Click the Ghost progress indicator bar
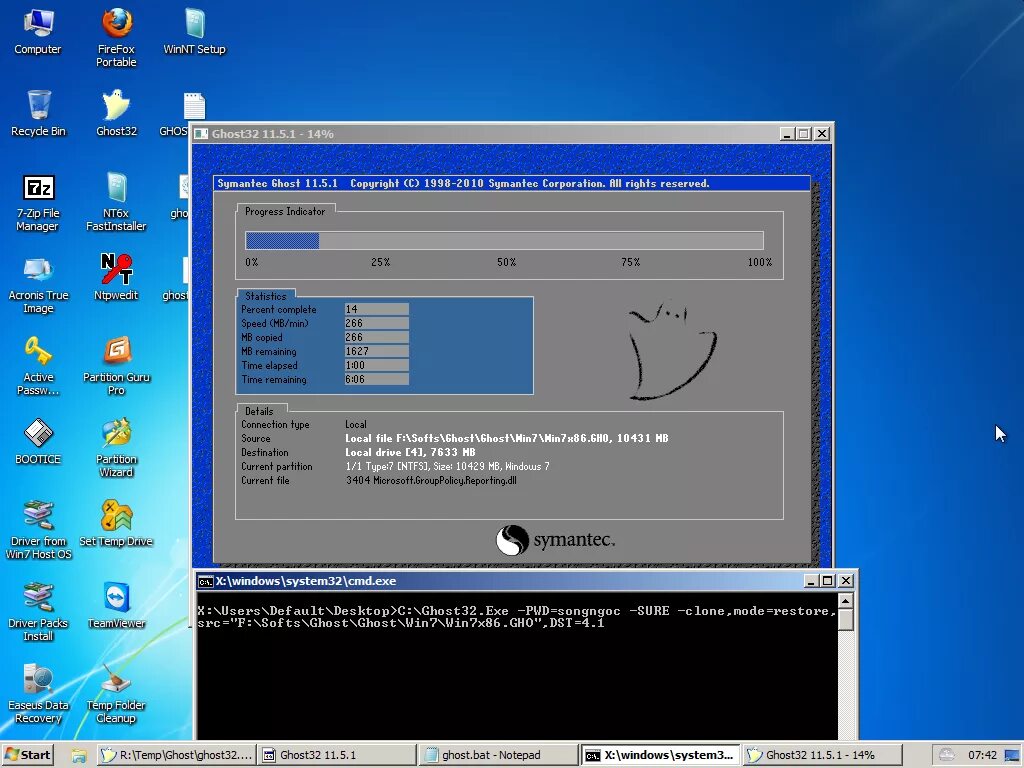 pyautogui.click(x=504, y=240)
